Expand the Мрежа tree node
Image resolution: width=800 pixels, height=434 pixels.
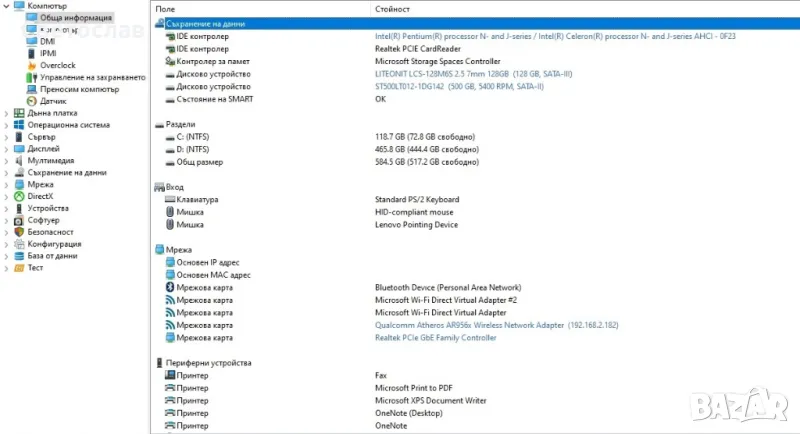[x=7, y=184]
